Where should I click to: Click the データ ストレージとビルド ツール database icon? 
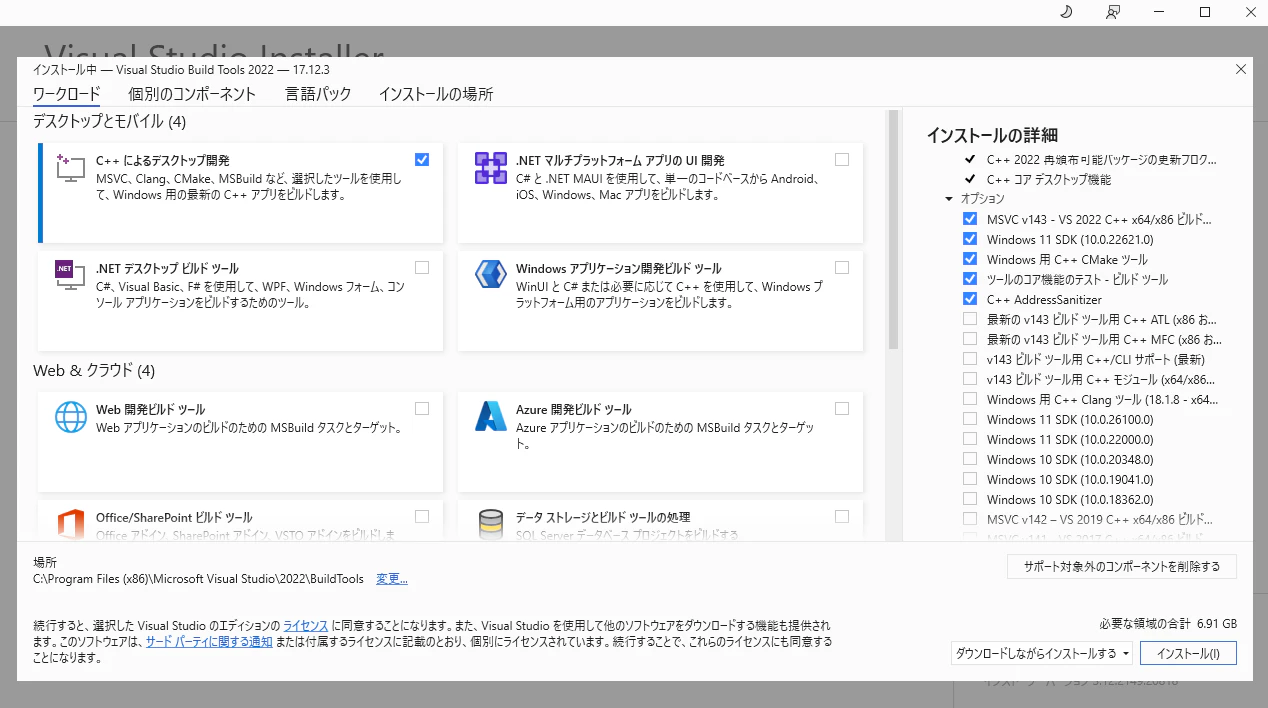[491, 525]
